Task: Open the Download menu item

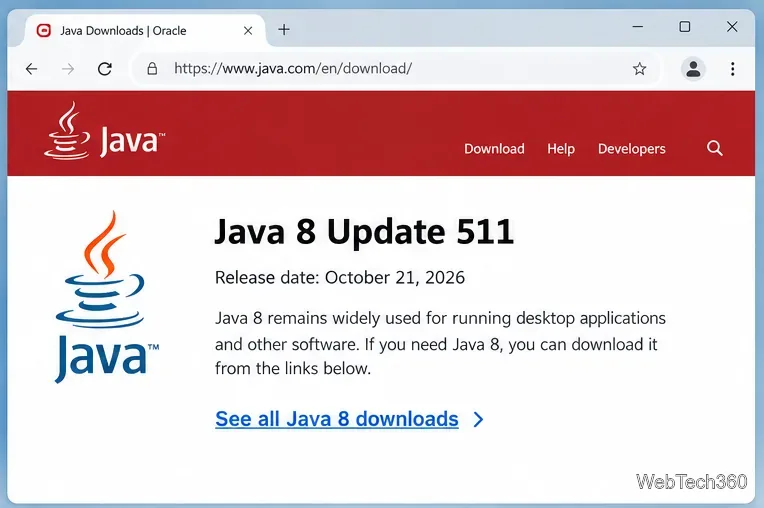Action: pyautogui.click(x=494, y=149)
